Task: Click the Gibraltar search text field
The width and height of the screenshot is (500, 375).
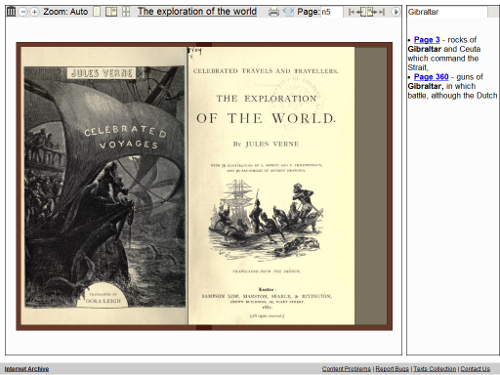Action: (447, 12)
